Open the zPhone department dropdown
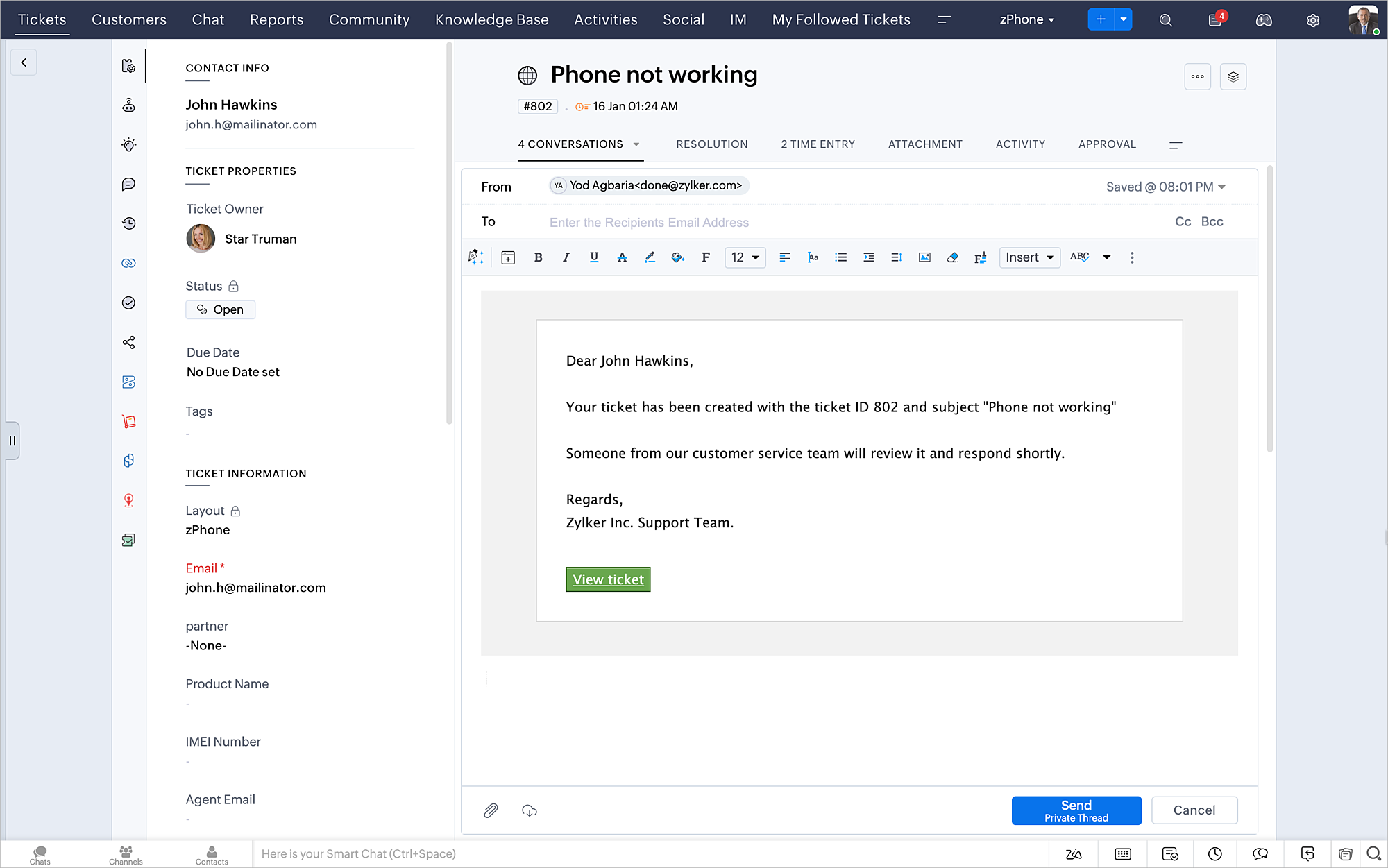 click(x=1026, y=19)
